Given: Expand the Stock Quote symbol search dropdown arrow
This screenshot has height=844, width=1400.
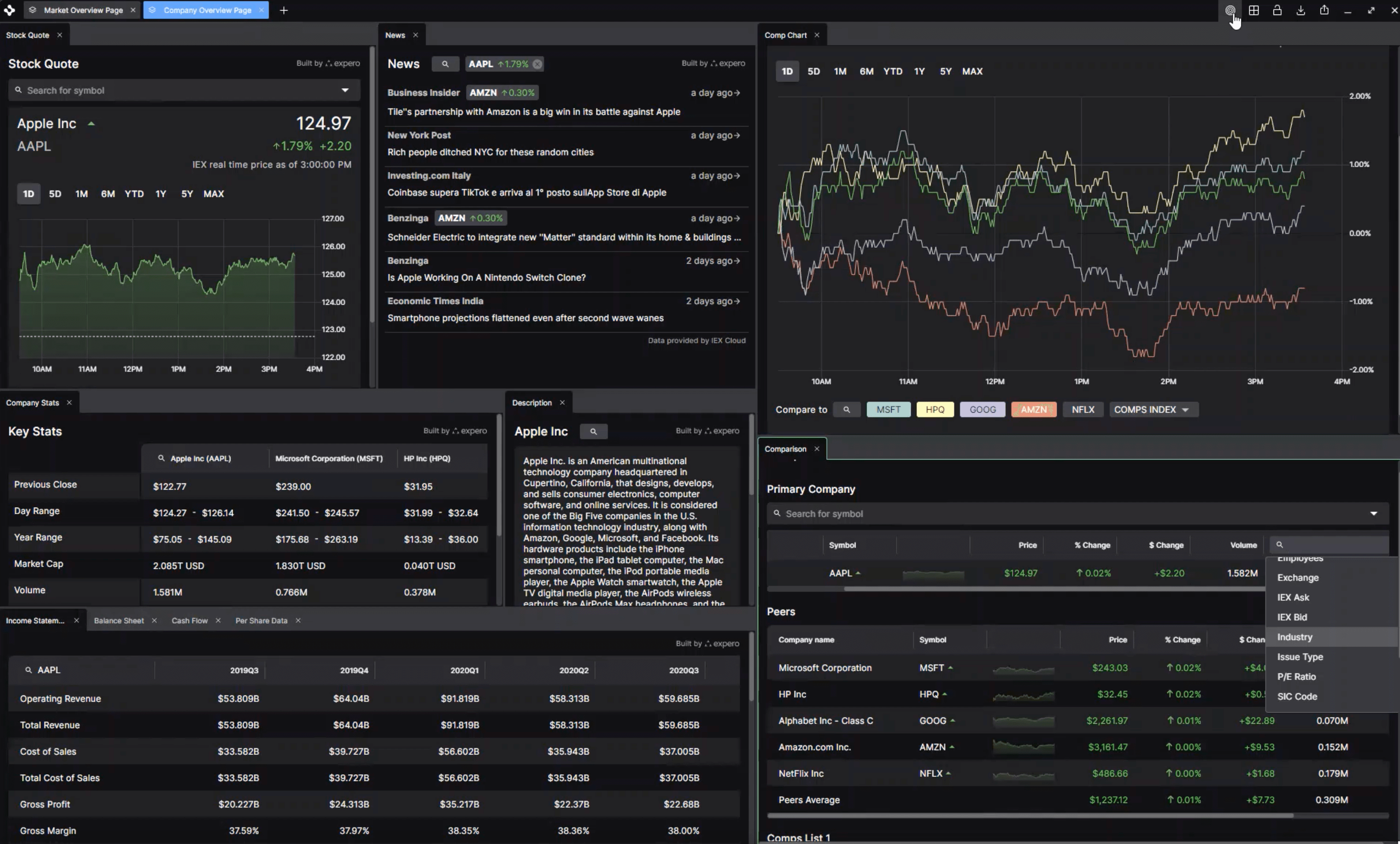Looking at the screenshot, I should pyautogui.click(x=345, y=90).
